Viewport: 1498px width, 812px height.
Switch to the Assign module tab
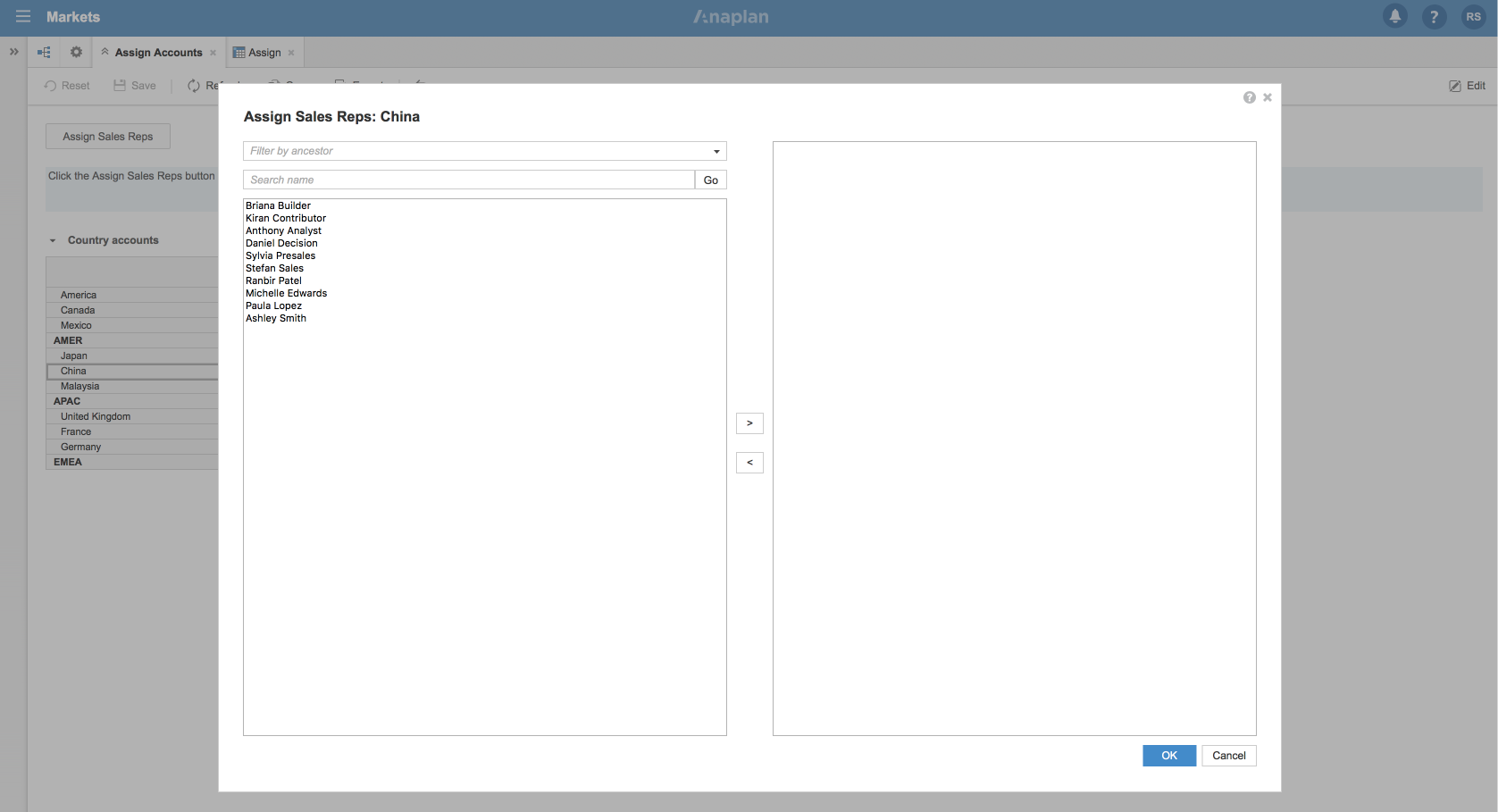click(264, 53)
